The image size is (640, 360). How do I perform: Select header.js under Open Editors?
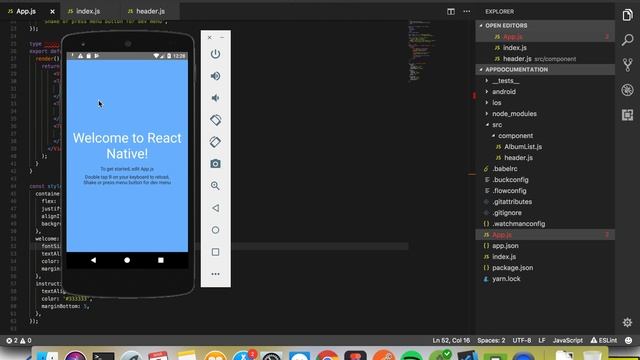coord(545,59)
